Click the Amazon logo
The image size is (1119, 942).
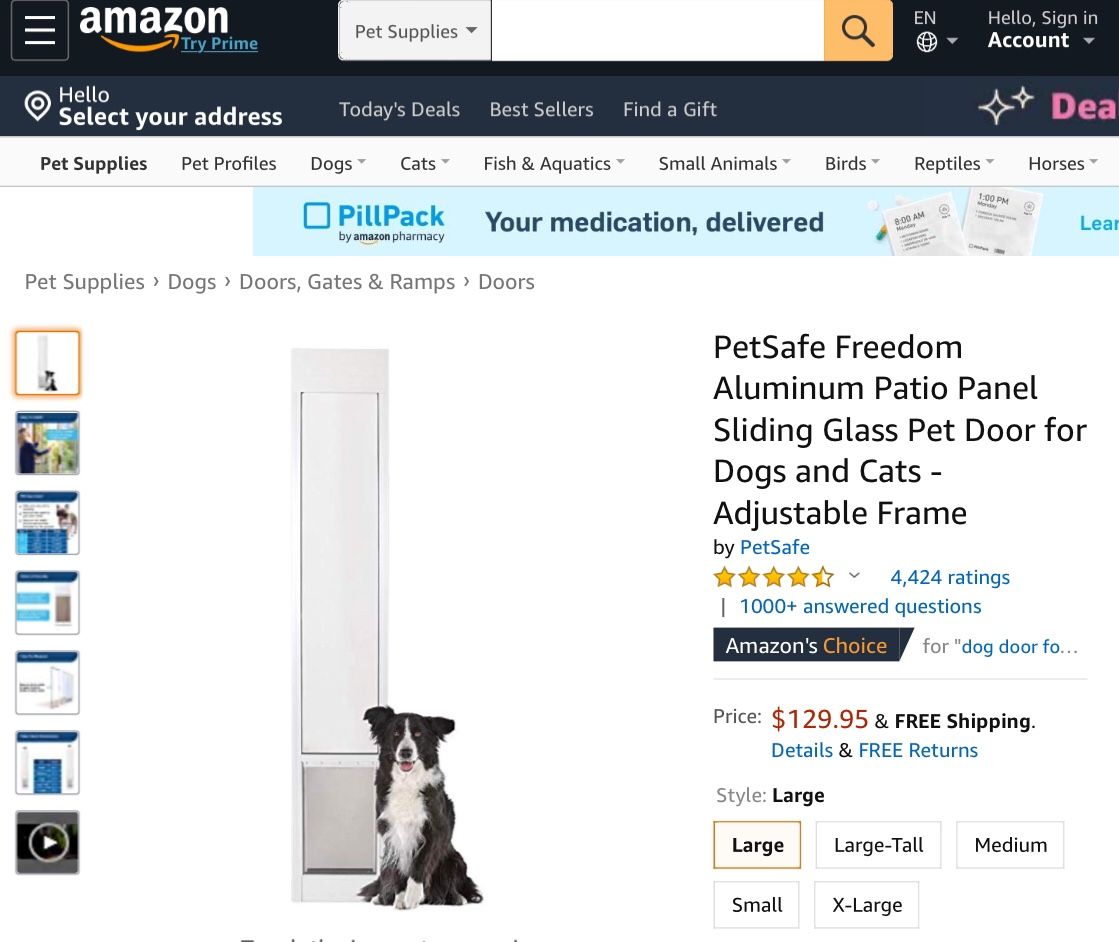point(153,24)
